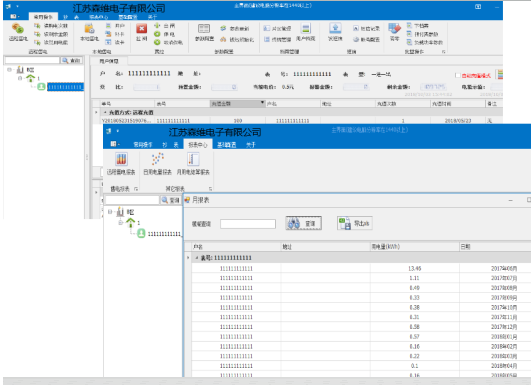The width and height of the screenshot is (531, 385).
Task: Click the 补卡 icon in 本地售电 group
Action: 108,34
